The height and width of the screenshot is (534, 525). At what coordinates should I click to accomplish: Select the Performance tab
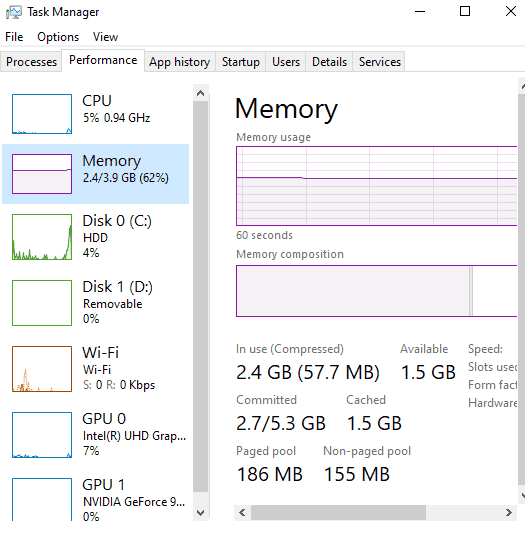coord(103,60)
